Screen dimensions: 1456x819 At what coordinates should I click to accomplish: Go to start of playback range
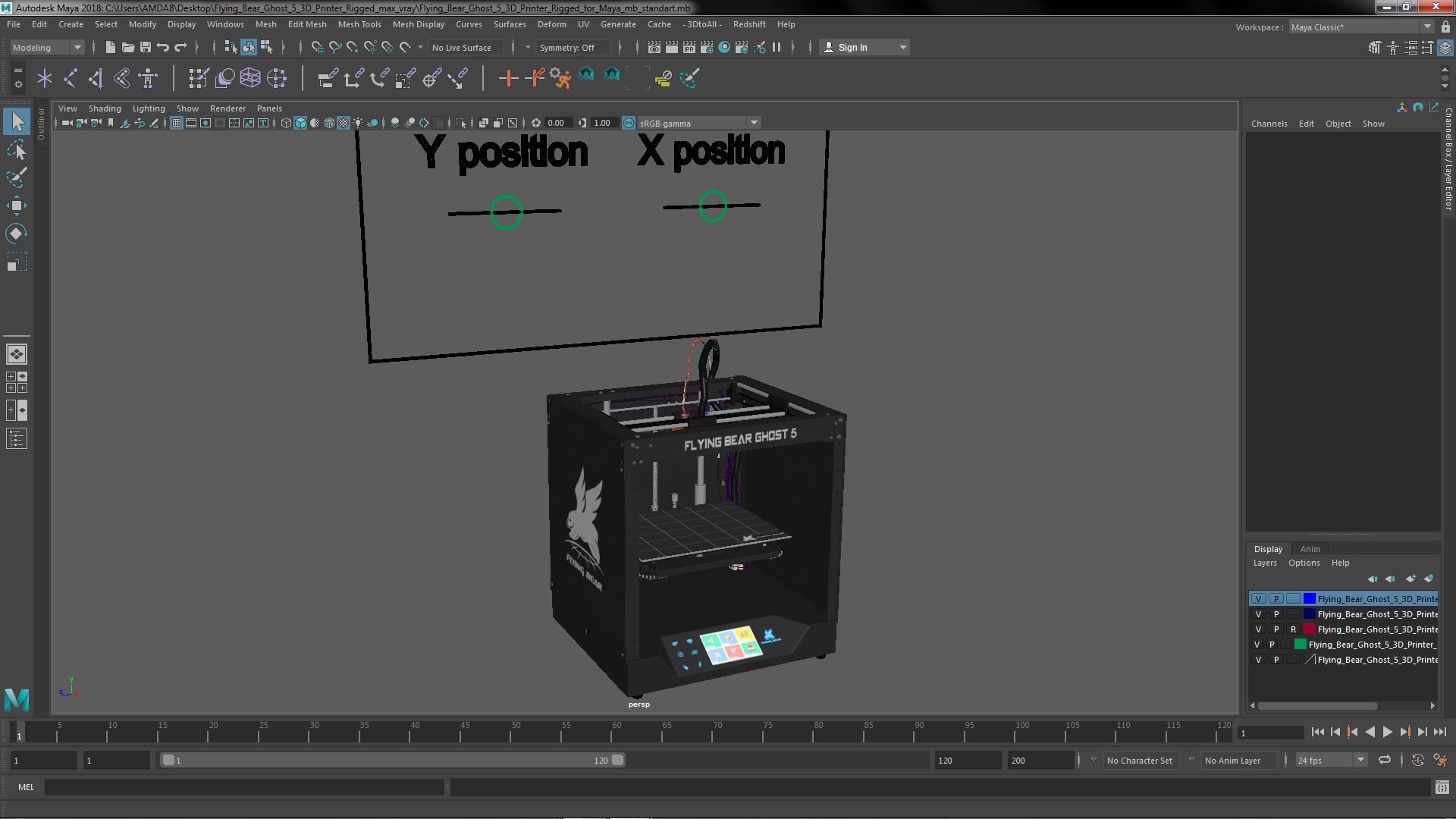(x=1317, y=732)
